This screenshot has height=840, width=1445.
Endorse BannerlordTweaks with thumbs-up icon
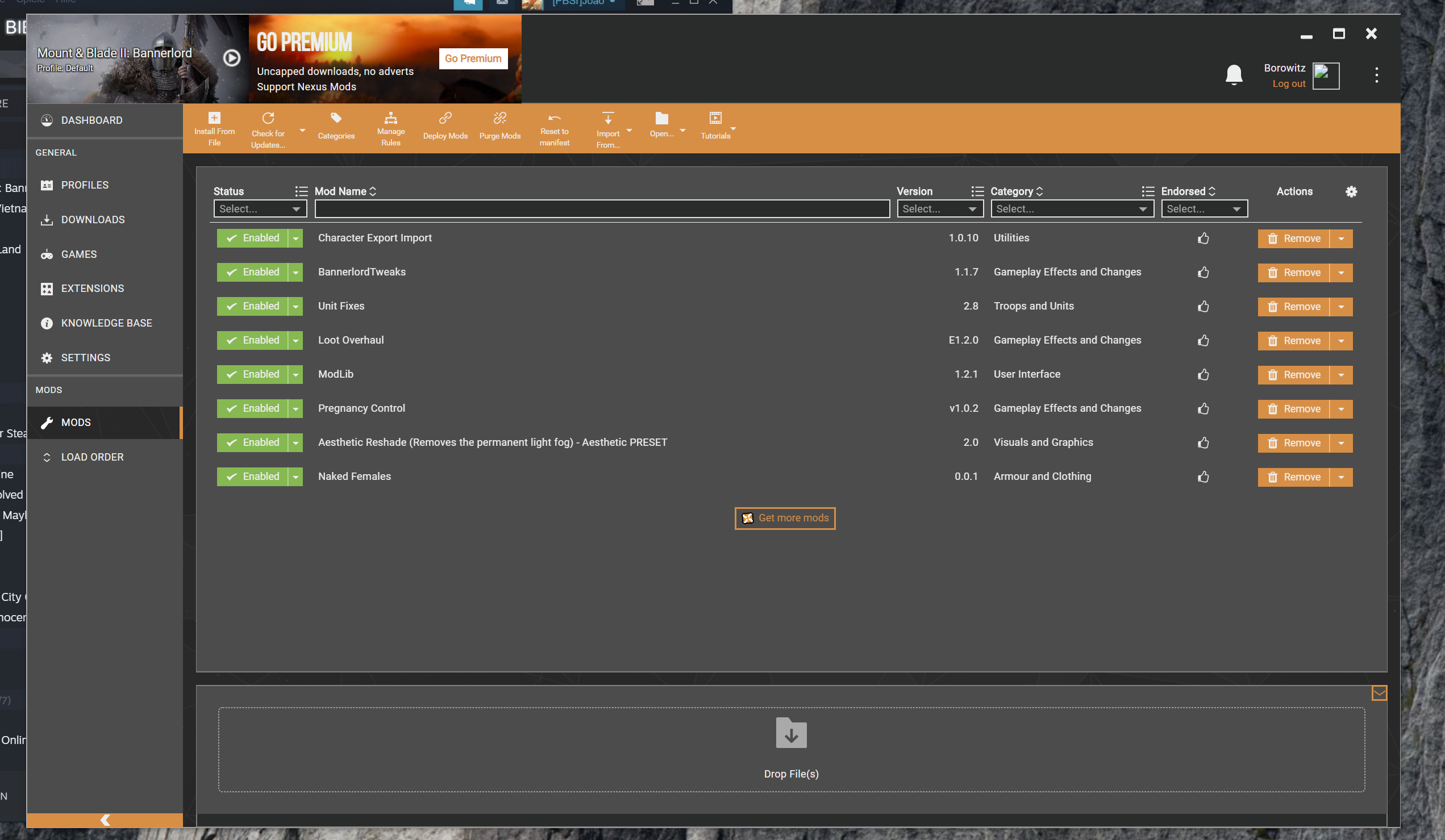click(1203, 272)
